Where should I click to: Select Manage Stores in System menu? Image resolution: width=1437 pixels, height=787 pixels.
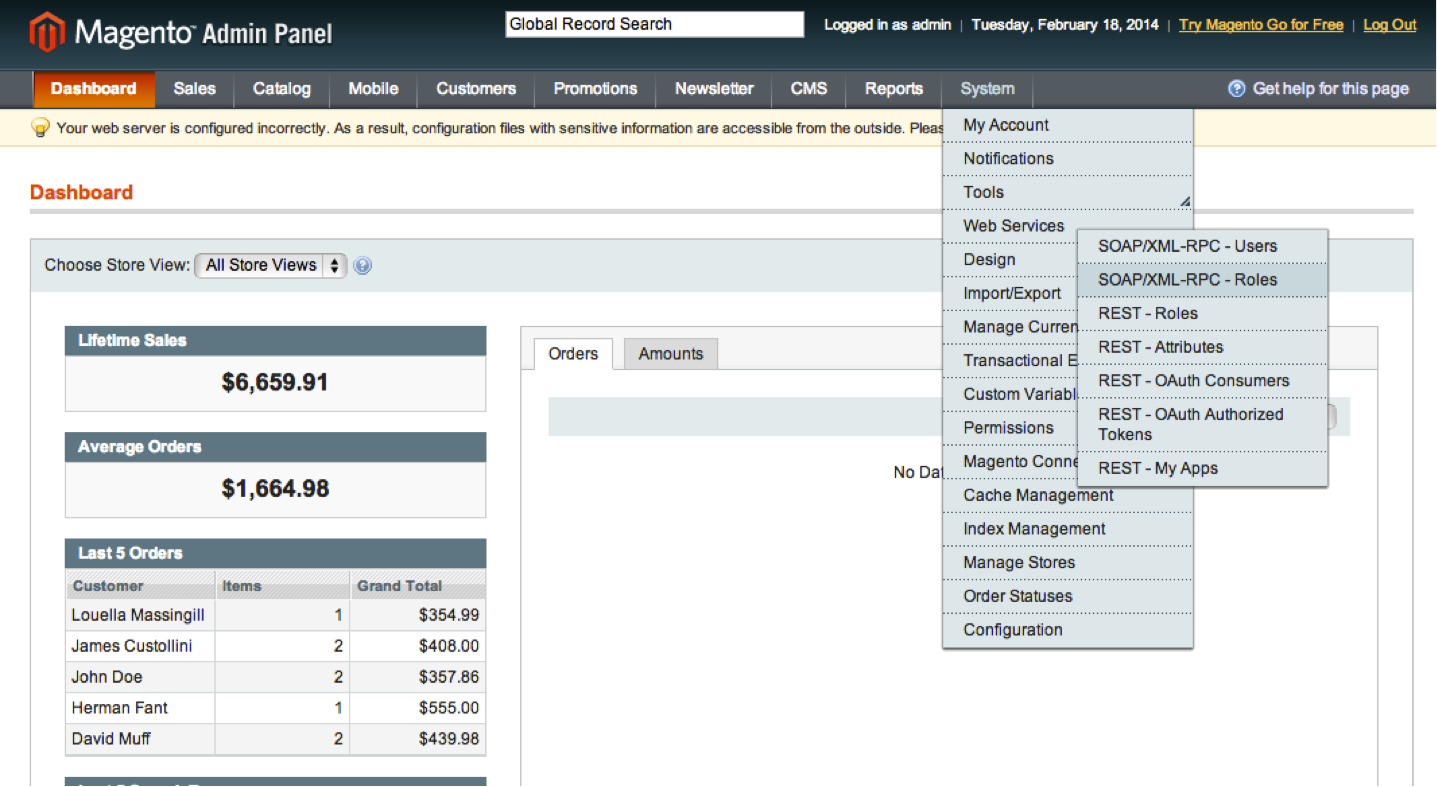coord(1068,563)
